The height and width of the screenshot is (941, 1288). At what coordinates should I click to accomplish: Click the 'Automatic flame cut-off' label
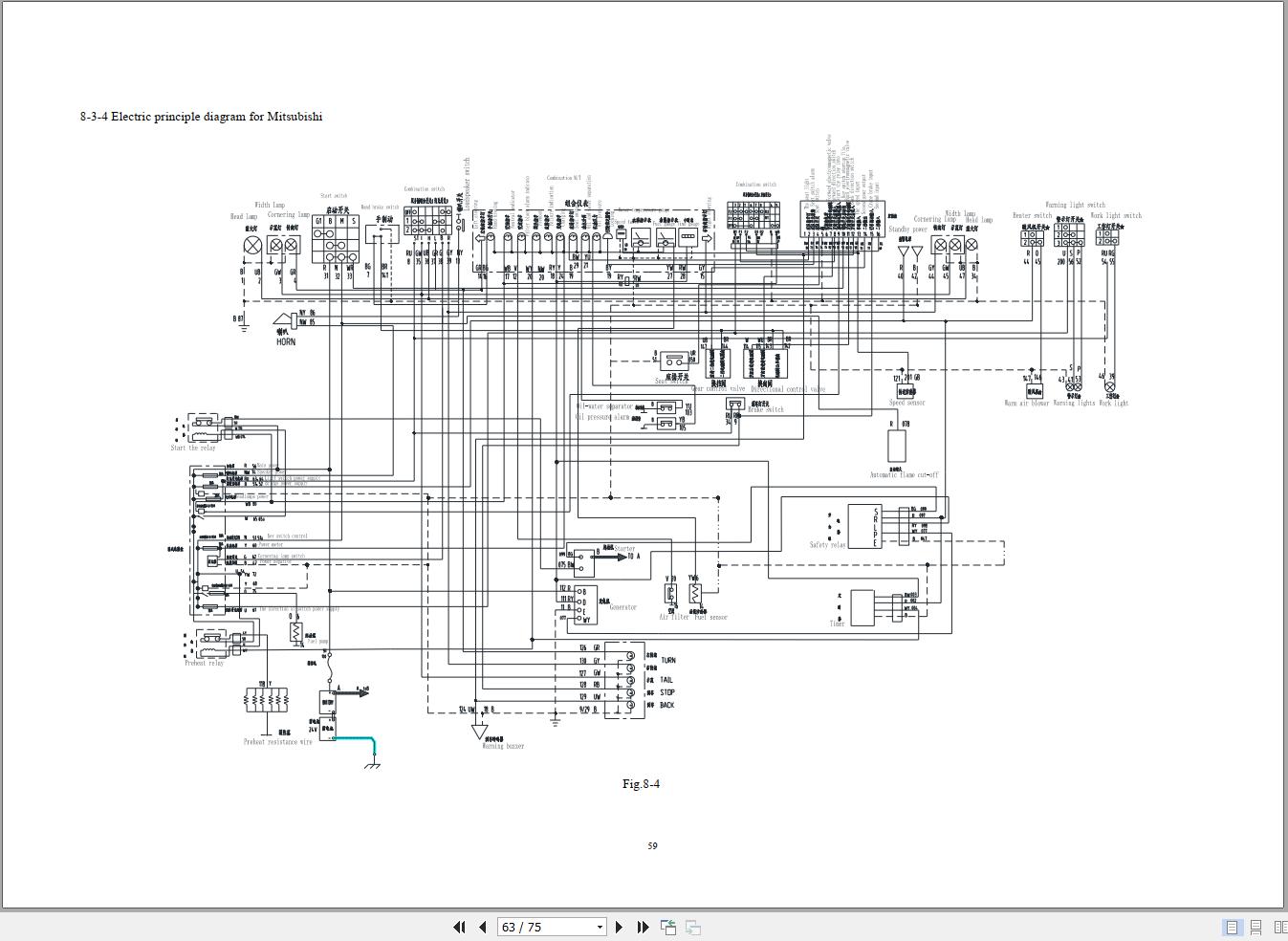point(904,475)
